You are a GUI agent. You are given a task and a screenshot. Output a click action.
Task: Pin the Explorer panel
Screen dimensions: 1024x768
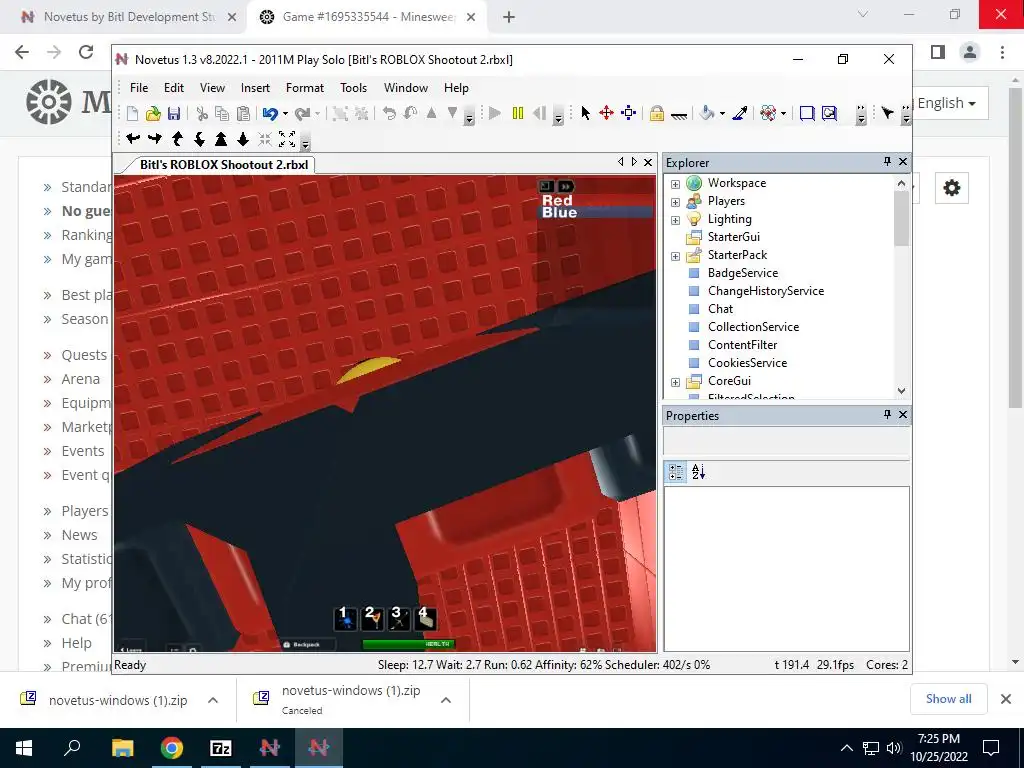click(x=887, y=161)
